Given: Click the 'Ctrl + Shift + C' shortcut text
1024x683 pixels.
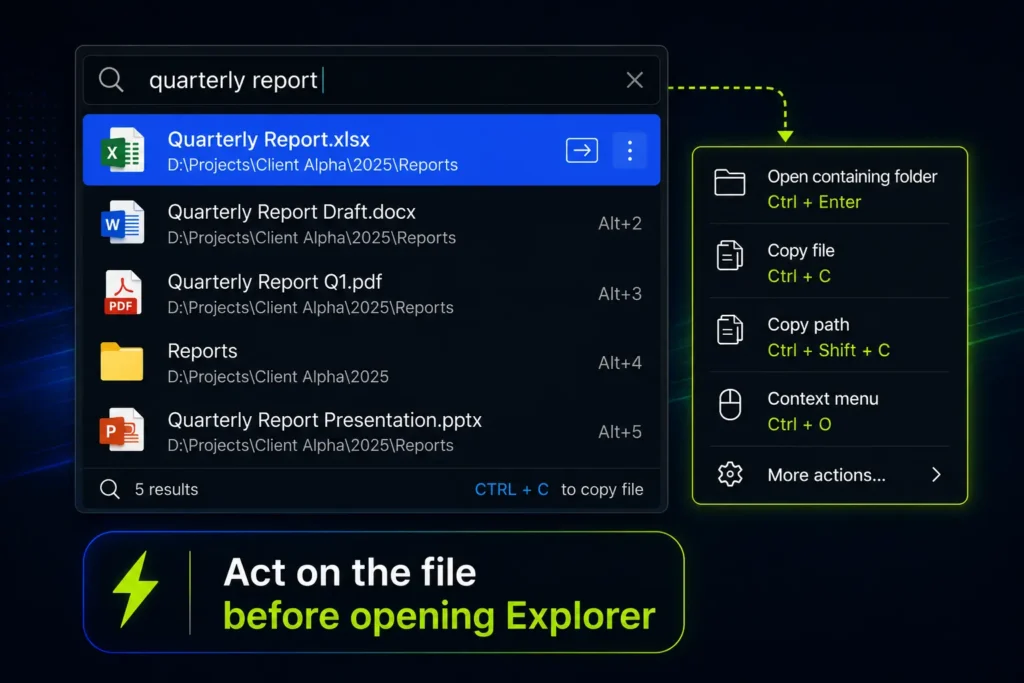Looking at the screenshot, I should click(828, 351).
